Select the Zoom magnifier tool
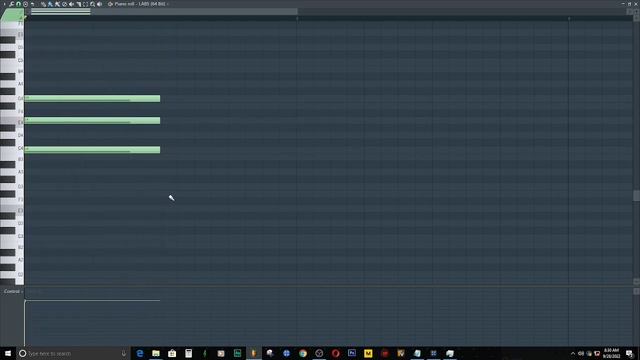This screenshot has height=360, width=640. (93, 4)
